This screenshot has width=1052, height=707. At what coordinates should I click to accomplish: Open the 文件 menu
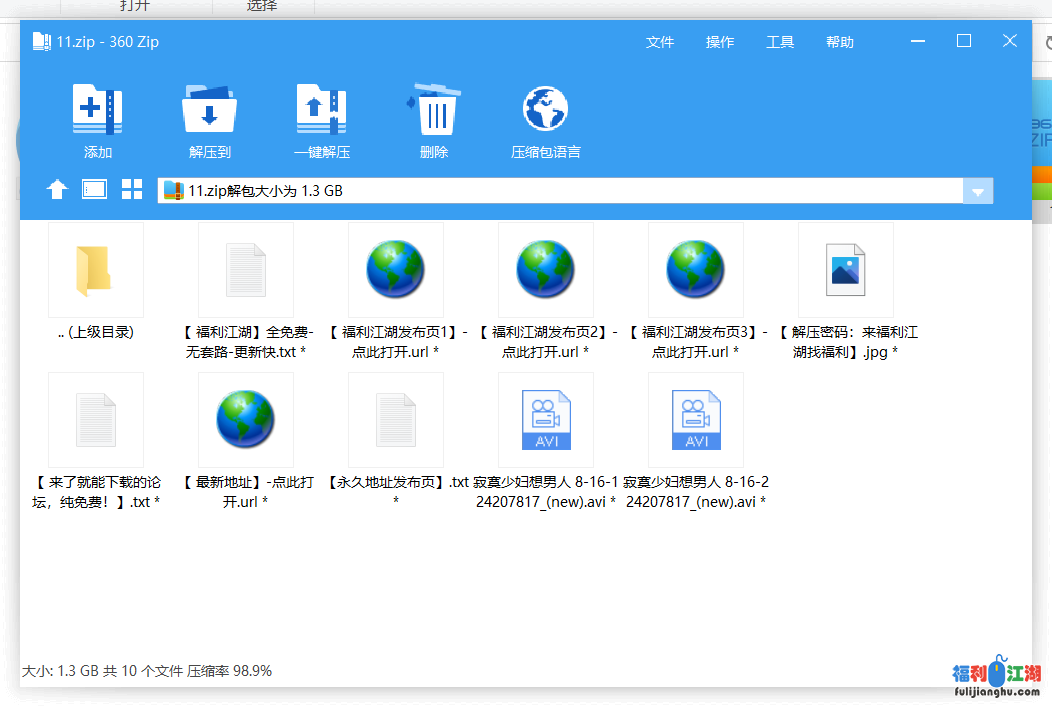click(x=660, y=42)
